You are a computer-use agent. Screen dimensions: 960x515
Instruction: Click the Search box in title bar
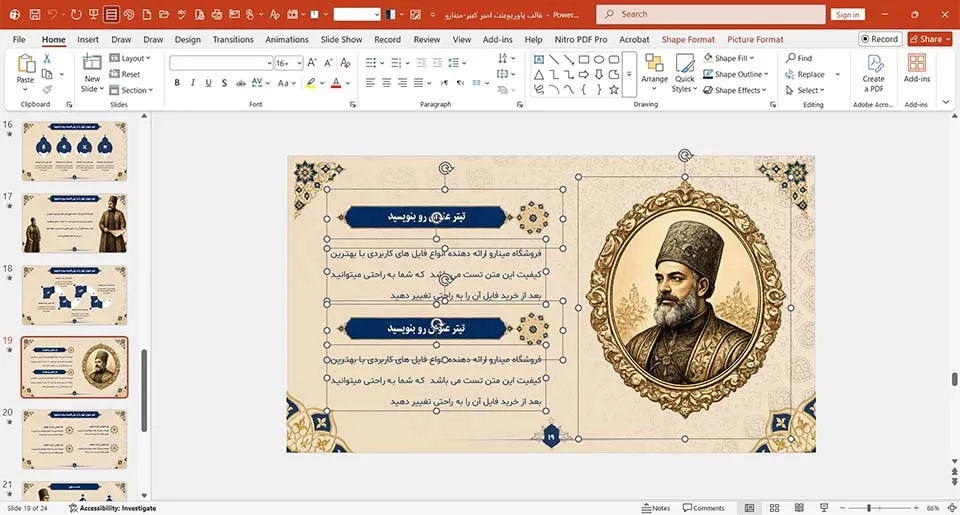pos(711,14)
